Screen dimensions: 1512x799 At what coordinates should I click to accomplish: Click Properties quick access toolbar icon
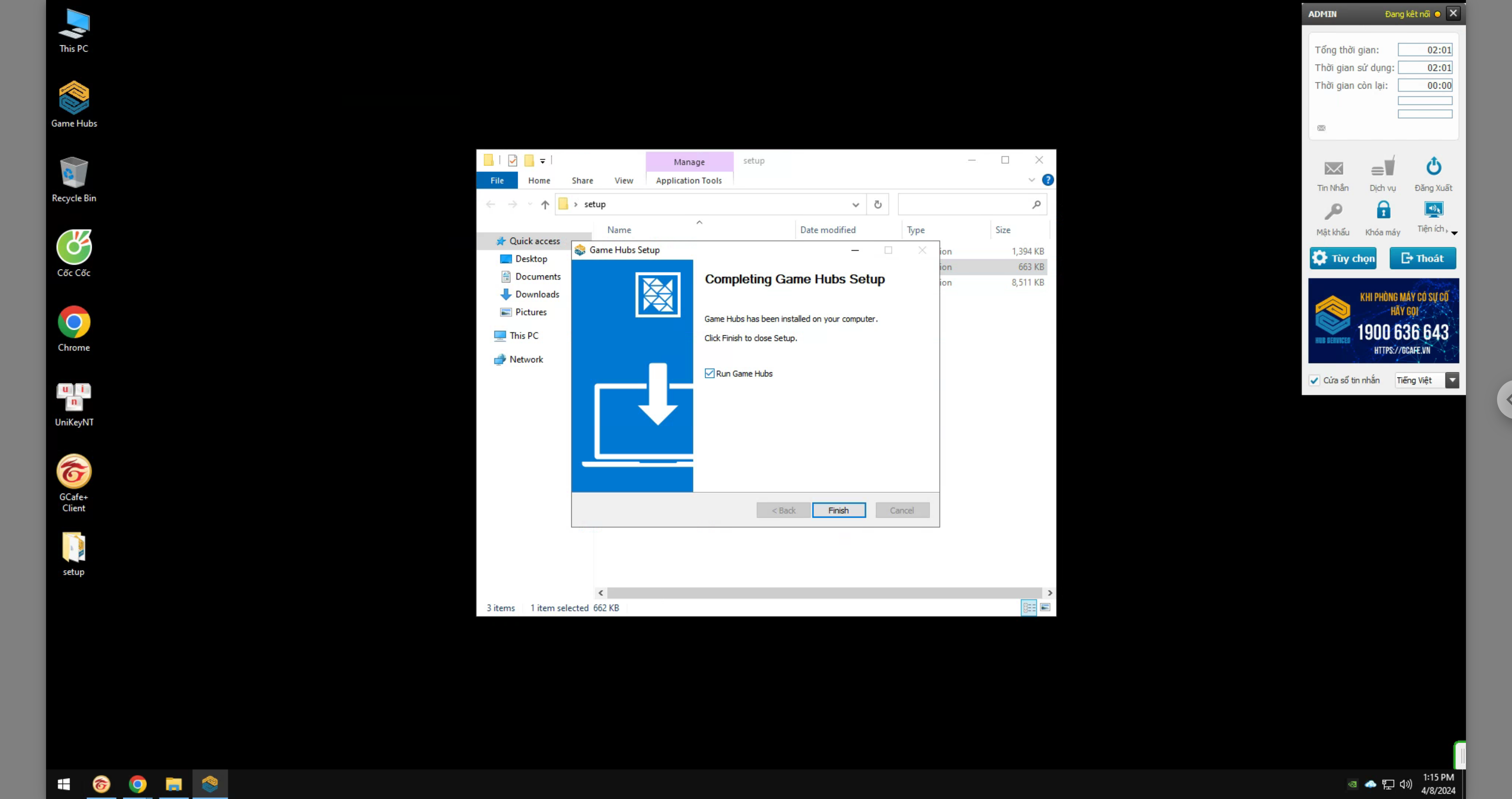[x=512, y=160]
